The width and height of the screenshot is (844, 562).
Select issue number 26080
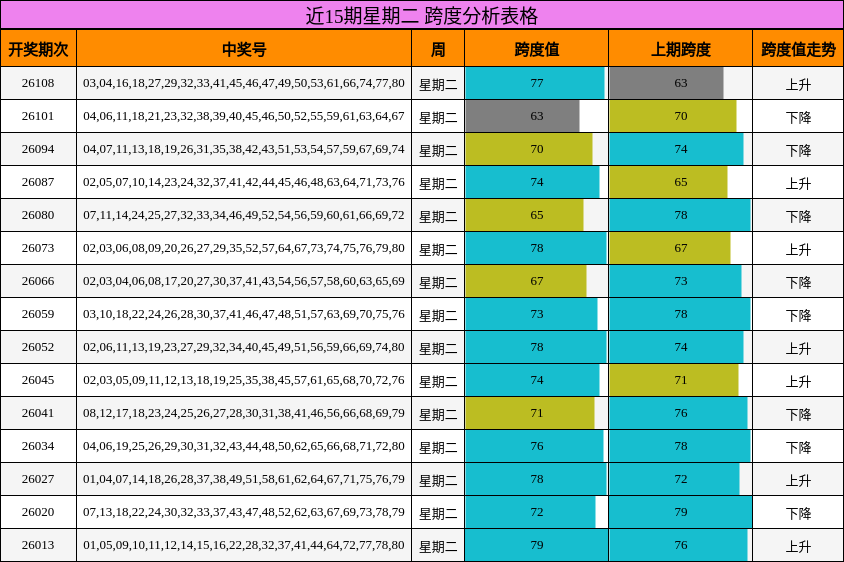[38, 215]
